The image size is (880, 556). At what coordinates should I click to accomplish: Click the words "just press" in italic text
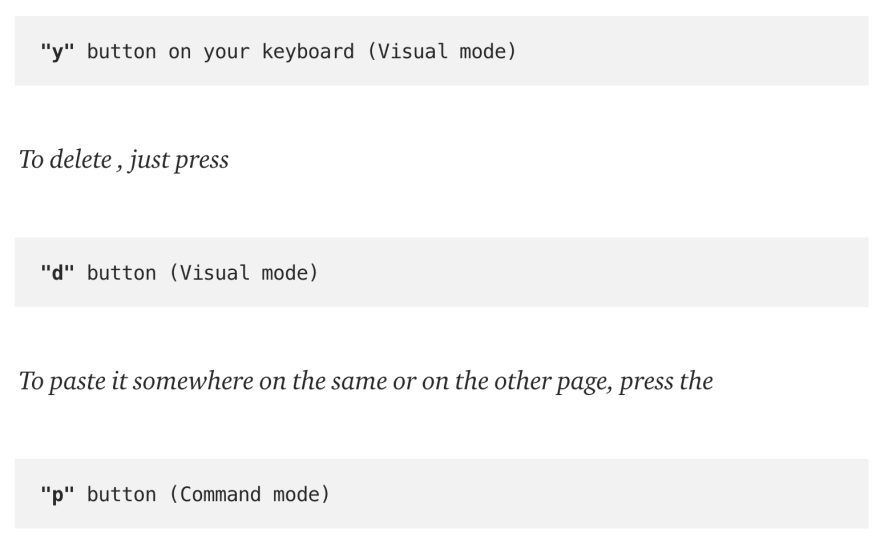click(179, 160)
